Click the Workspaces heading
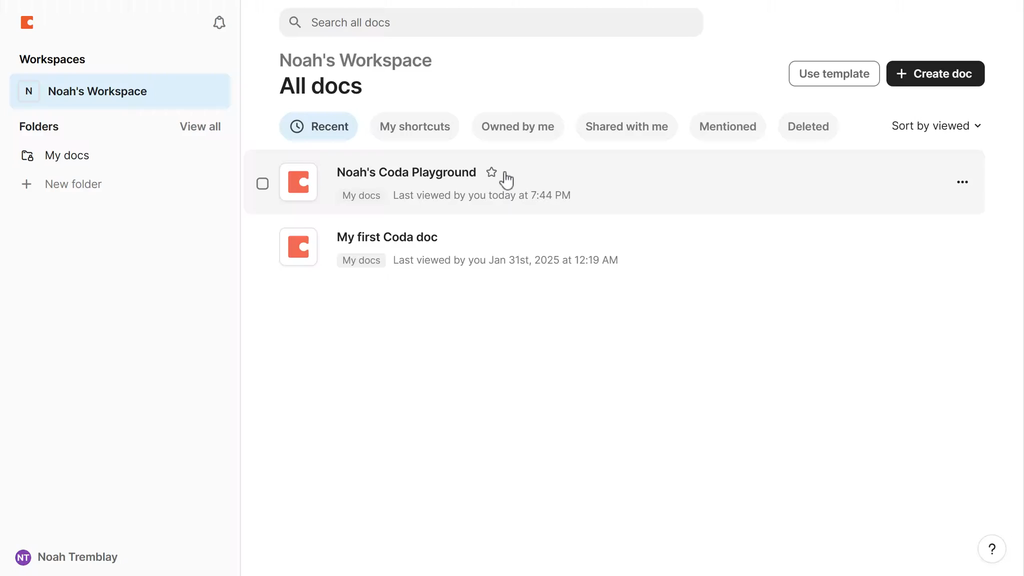Viewport: 1024px width, 576px height. pos(52,59)
